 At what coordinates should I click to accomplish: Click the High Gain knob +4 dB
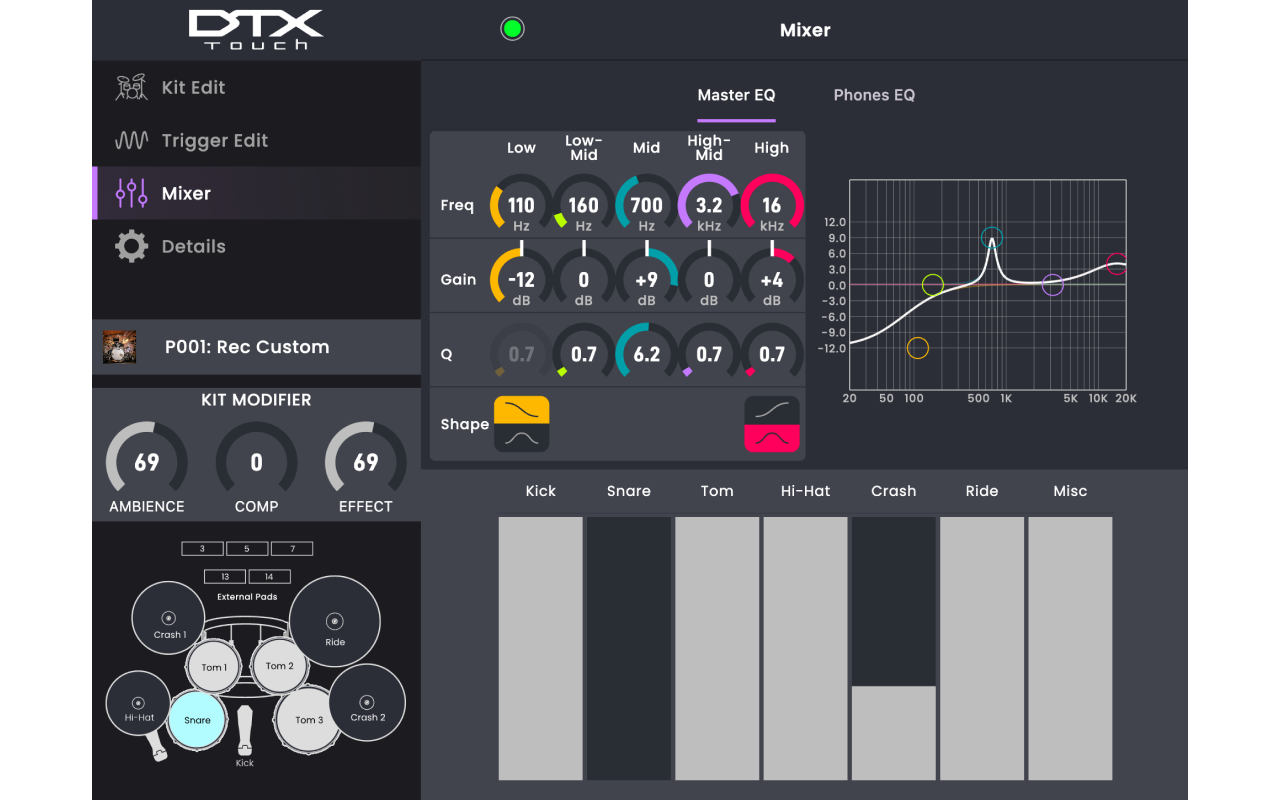coord(772,280)
